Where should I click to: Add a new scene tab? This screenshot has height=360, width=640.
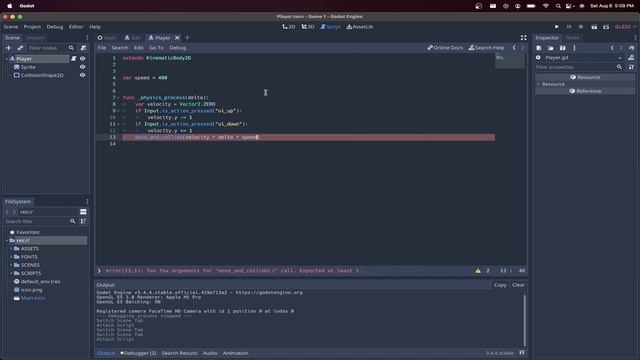point(188,38)
